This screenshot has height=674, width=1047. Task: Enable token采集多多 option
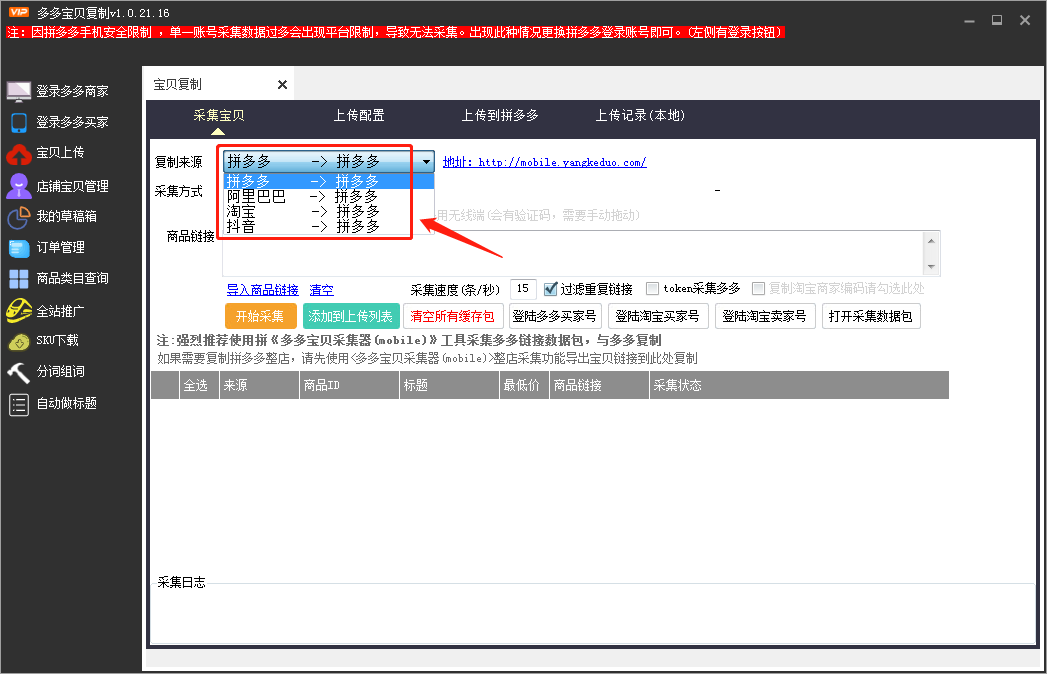(655, 288)
